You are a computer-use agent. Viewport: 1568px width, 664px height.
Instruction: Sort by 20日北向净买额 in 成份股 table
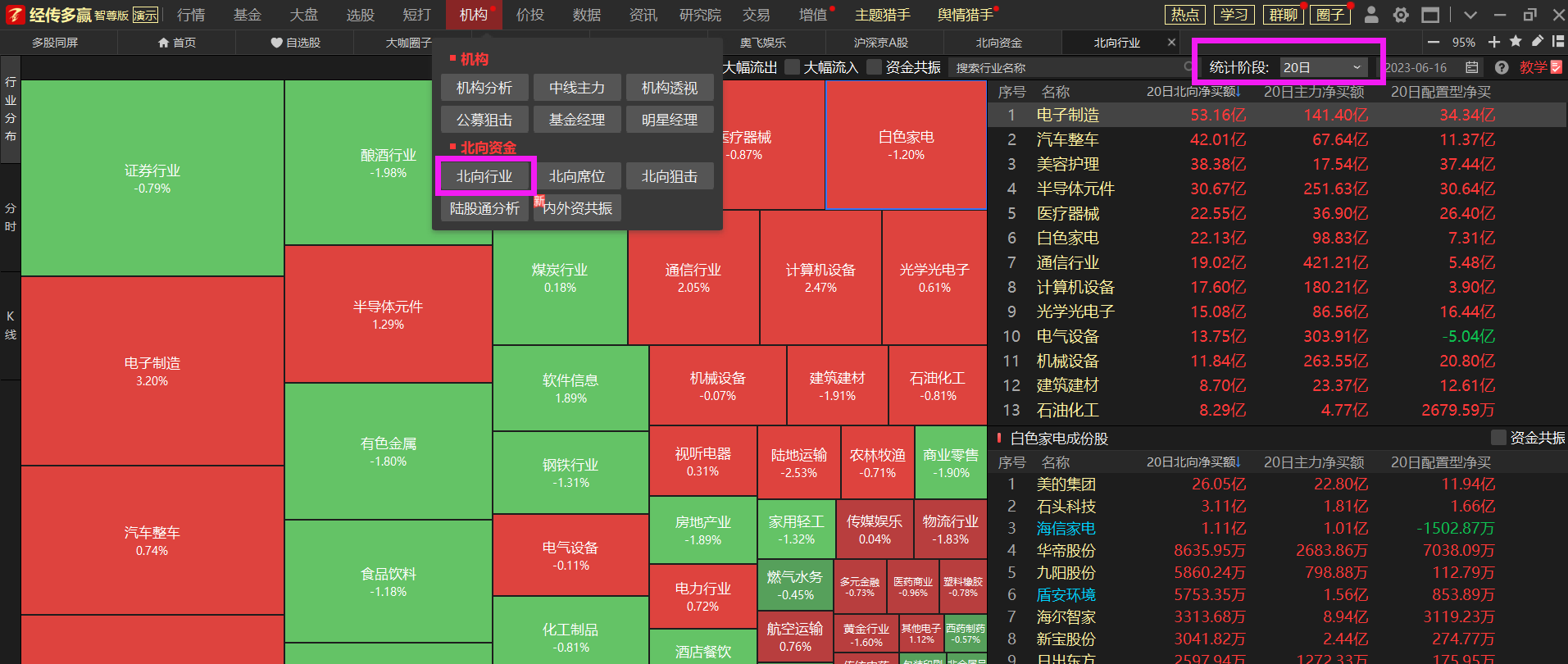(x=1193, y=462)
